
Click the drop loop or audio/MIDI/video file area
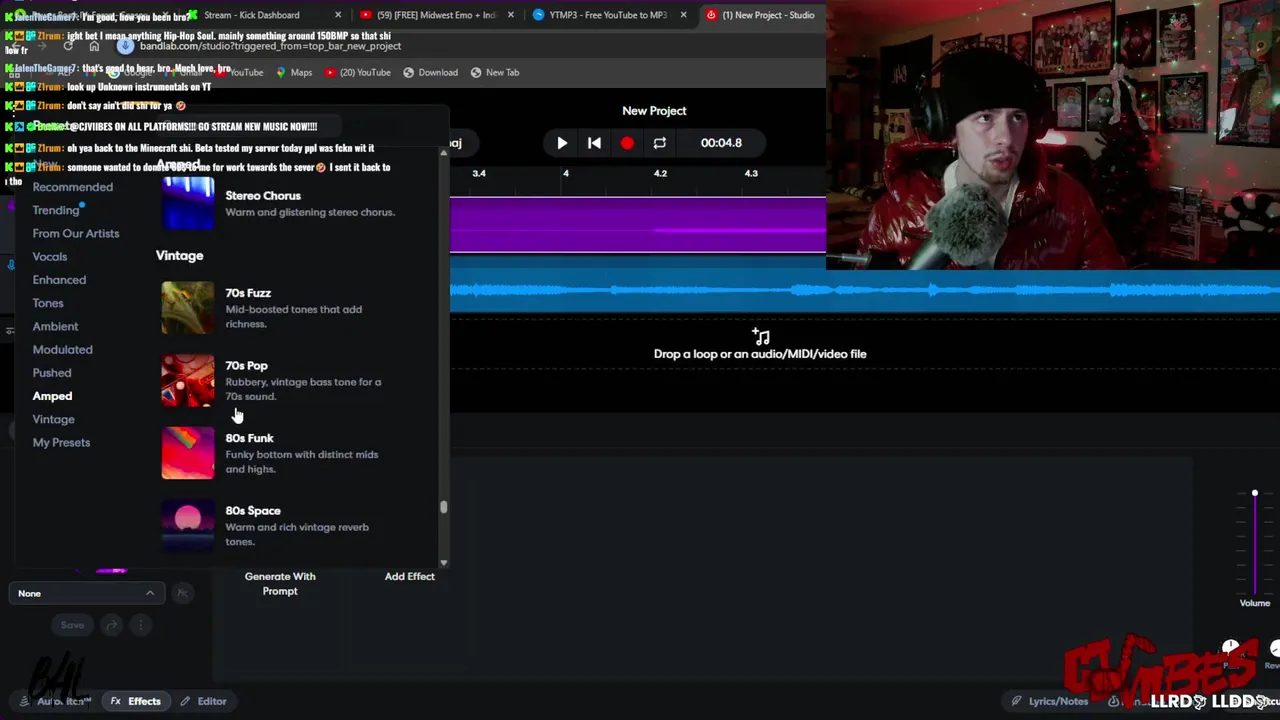[x=760, y=345]
